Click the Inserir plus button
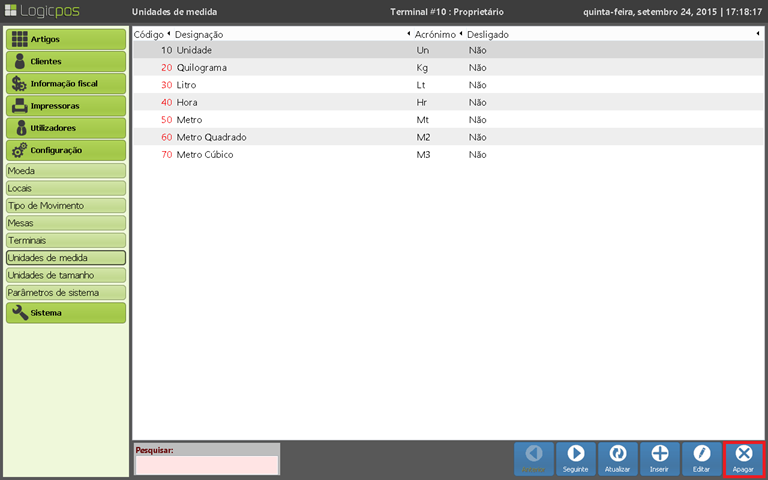This screenshot has height=480, width=768. click(x=659, y=458)
